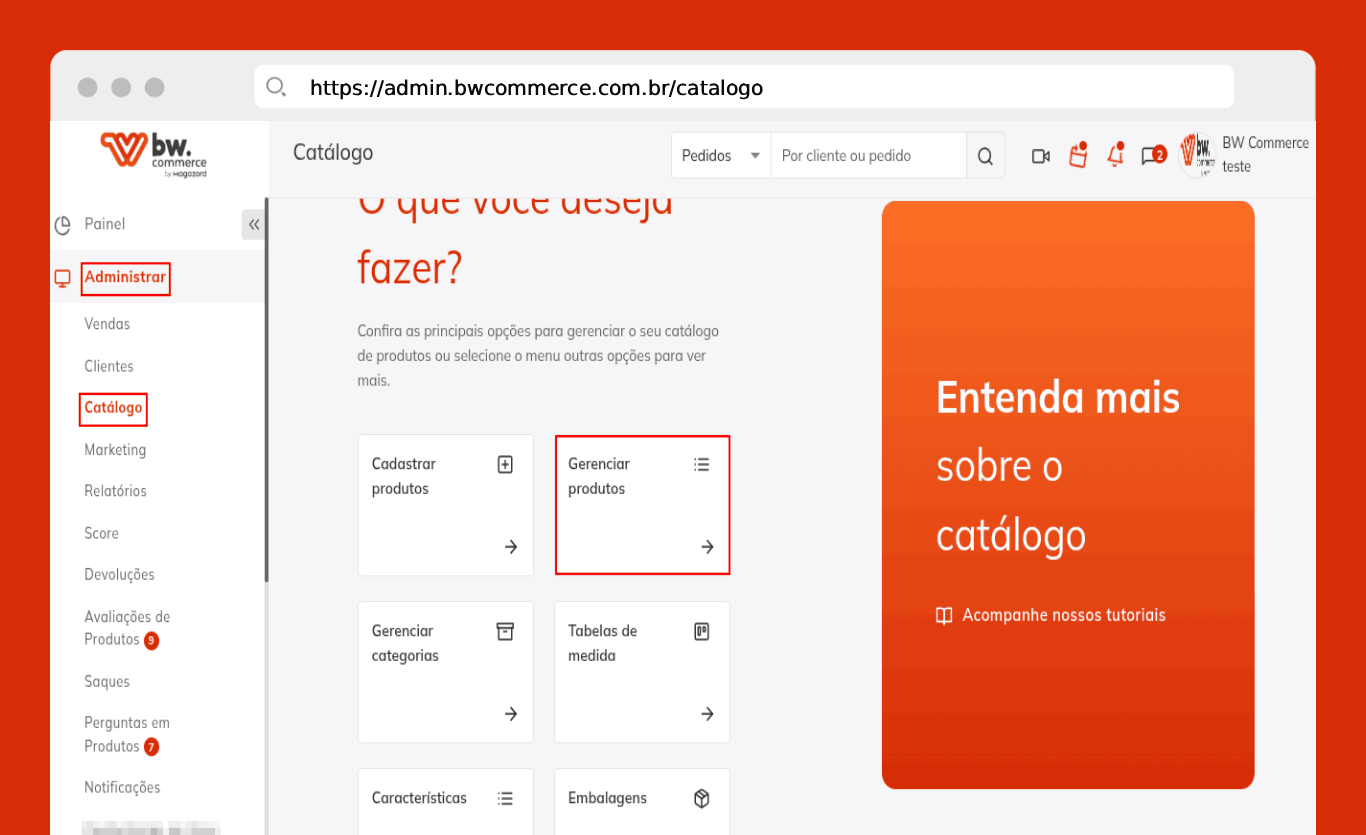Click the arrow on Cadastrar produtos card
Image resolution: width=1366 pixels, height=835 pixels.
click(511, 547)
